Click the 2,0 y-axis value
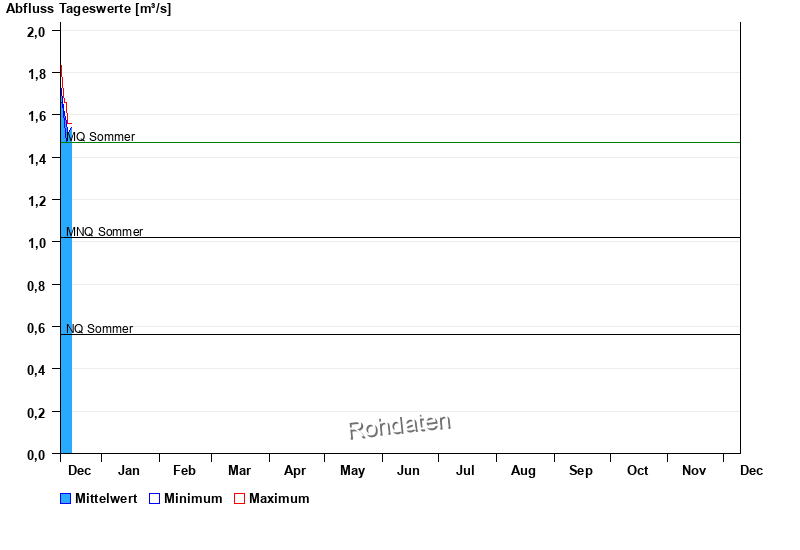The height and width of the screenshot is (550, 800). pos(36,31)
